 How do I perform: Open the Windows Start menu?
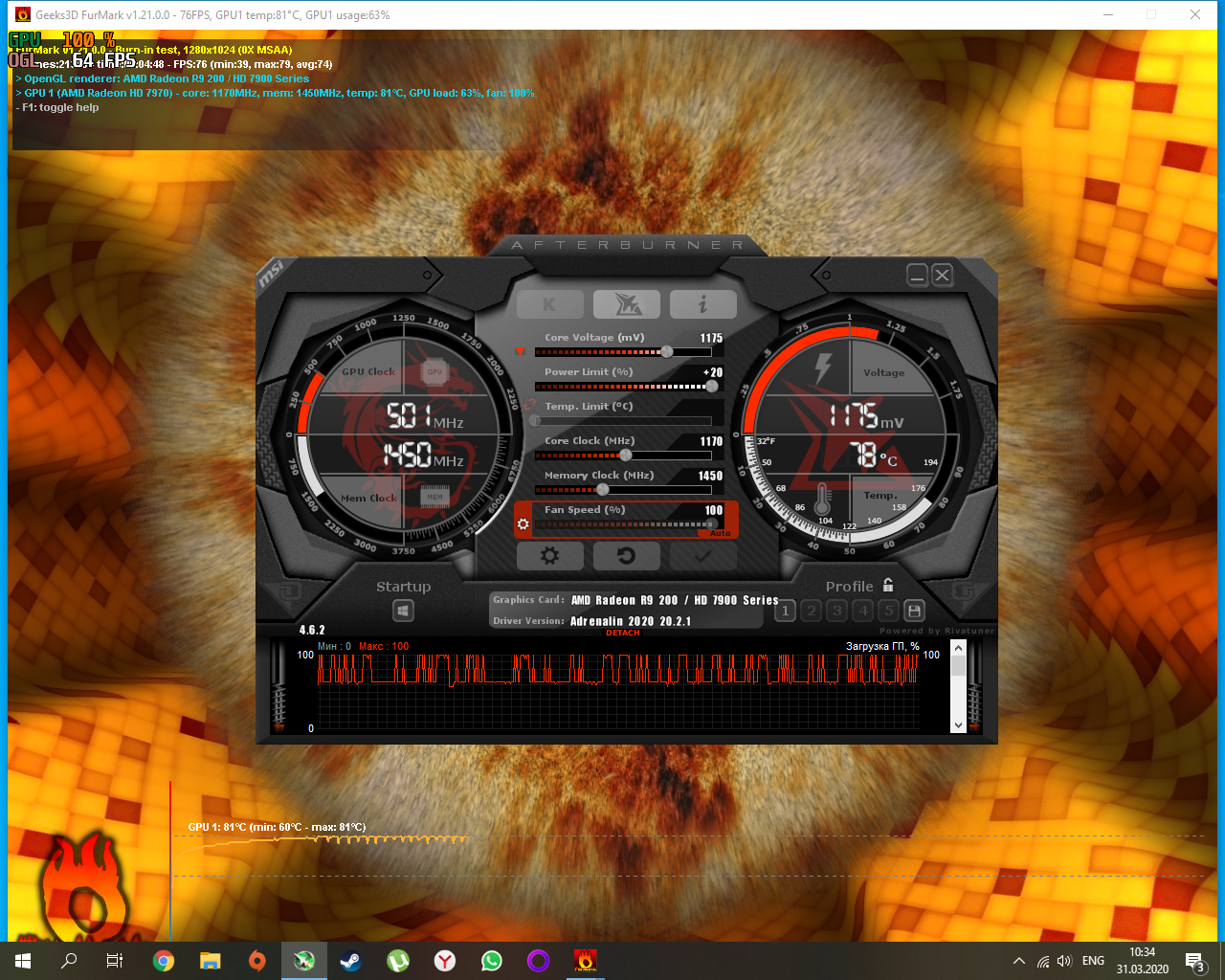[23, 961]
